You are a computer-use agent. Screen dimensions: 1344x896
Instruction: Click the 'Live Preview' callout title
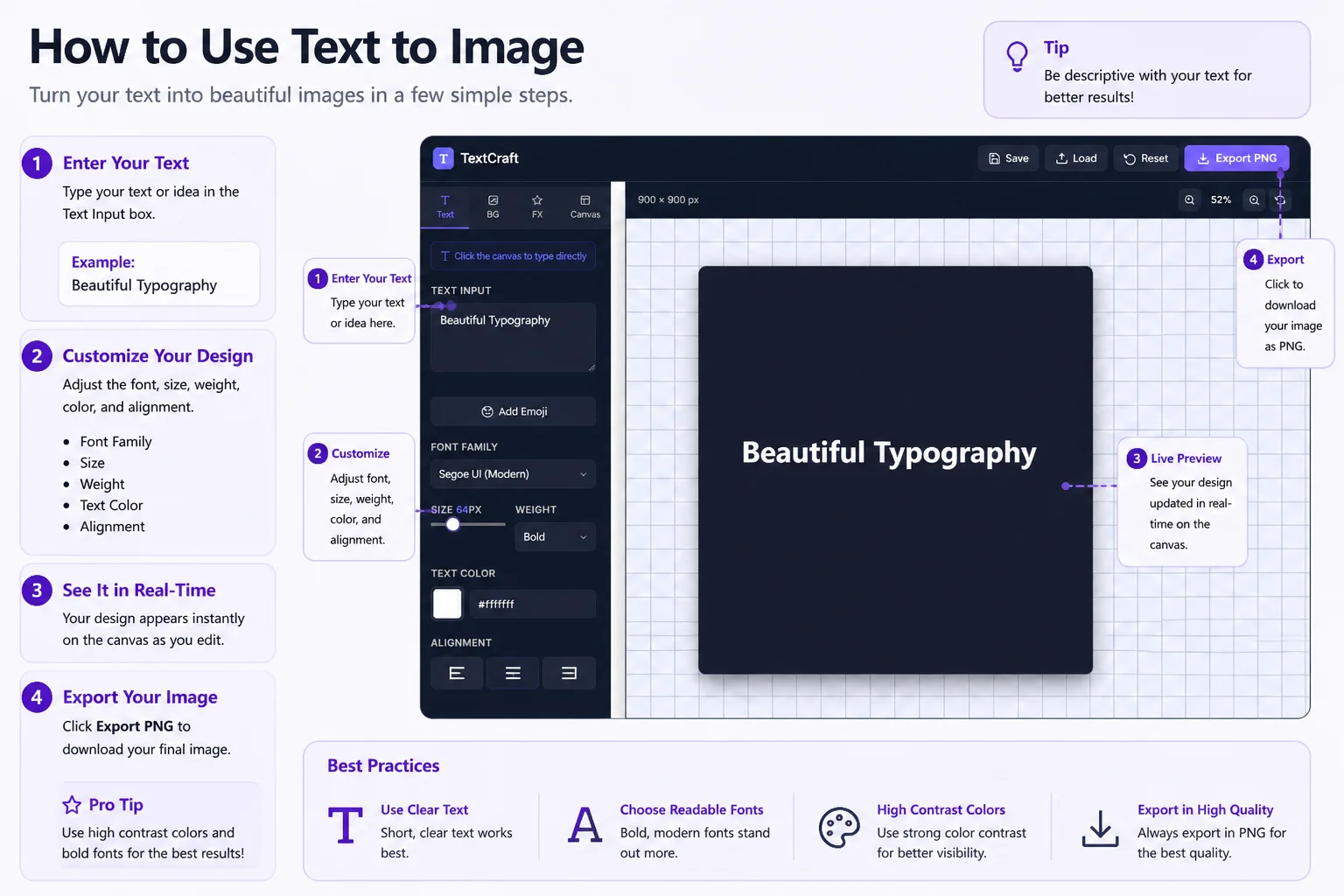click(1186, 458)
